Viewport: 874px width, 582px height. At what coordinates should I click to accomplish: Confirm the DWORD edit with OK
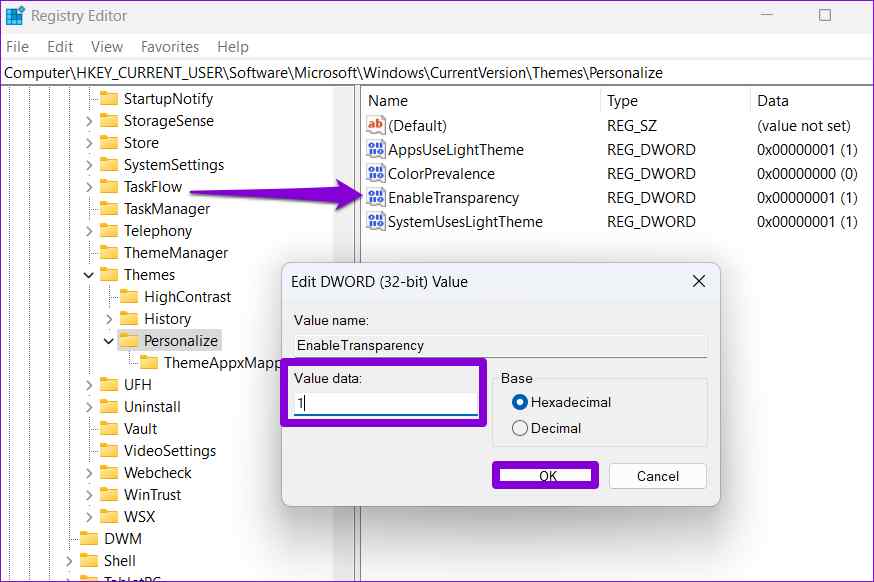point(546,476)
